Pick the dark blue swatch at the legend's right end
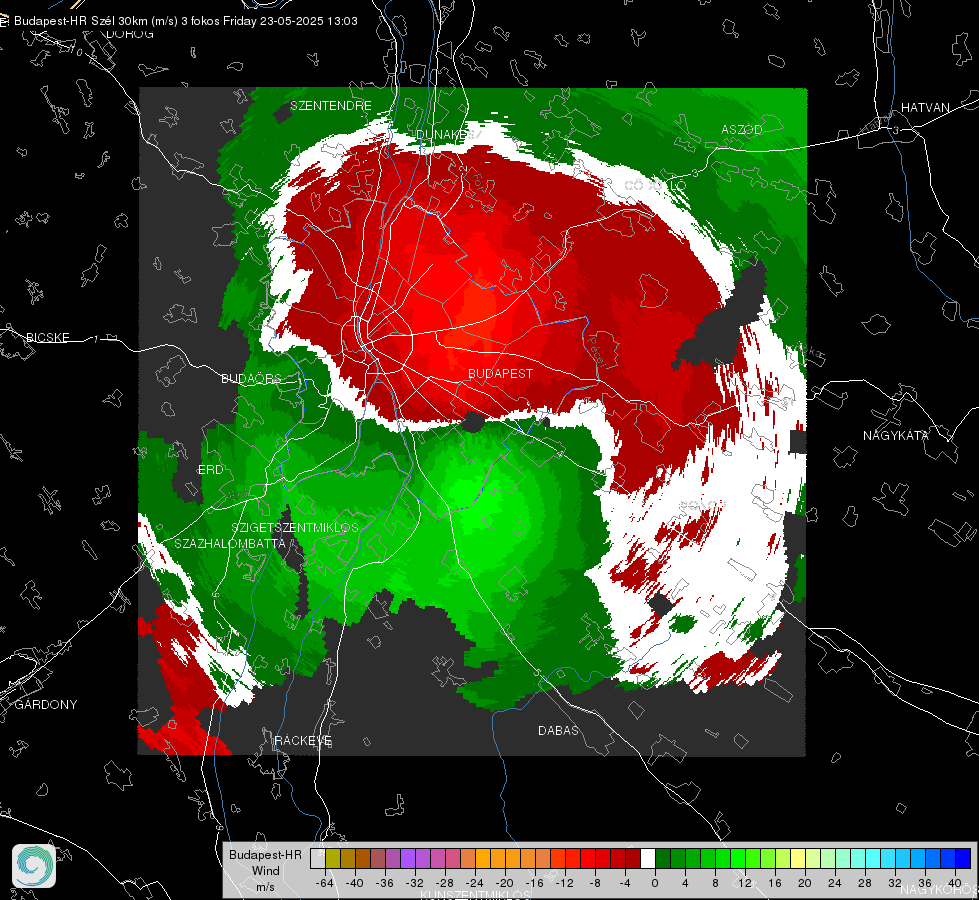979x900 pixels. 963,858
